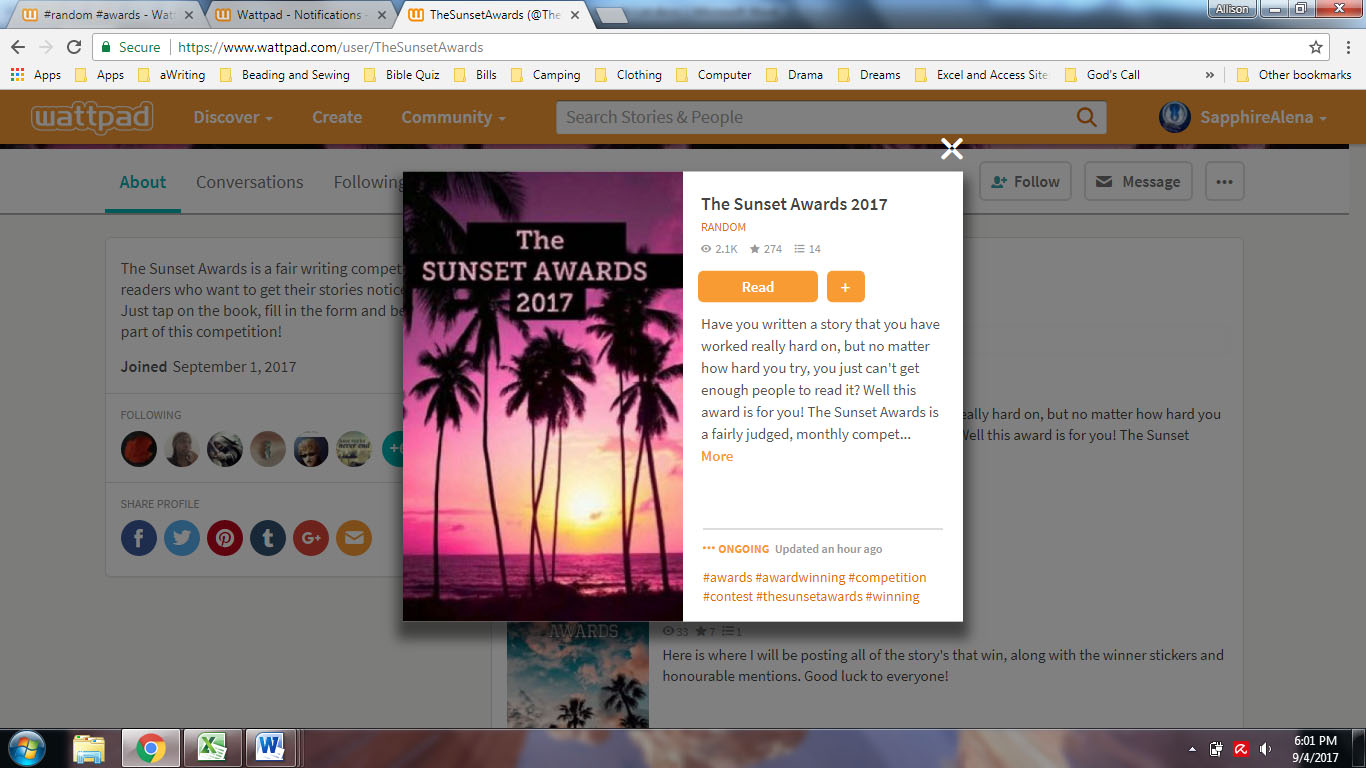1366x768 pixels.
Task: Open the Create menu item
Action: click(337, 117)
